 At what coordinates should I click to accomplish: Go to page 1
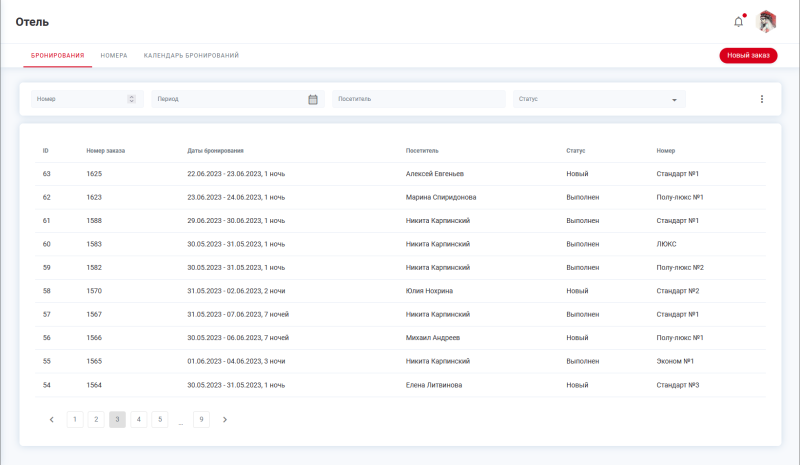coord(75,420)
